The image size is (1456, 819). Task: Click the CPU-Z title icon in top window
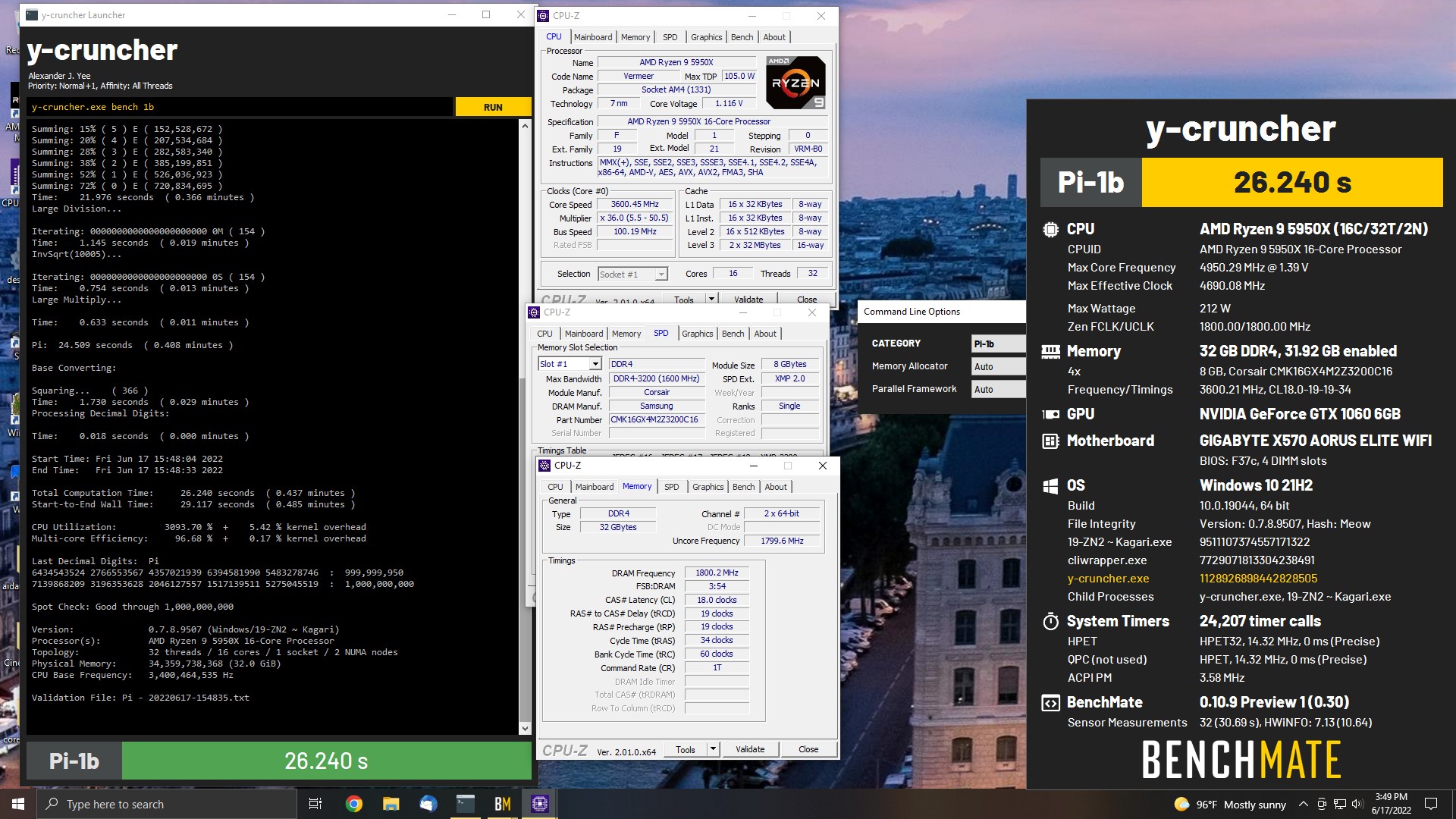coord(543,16)
